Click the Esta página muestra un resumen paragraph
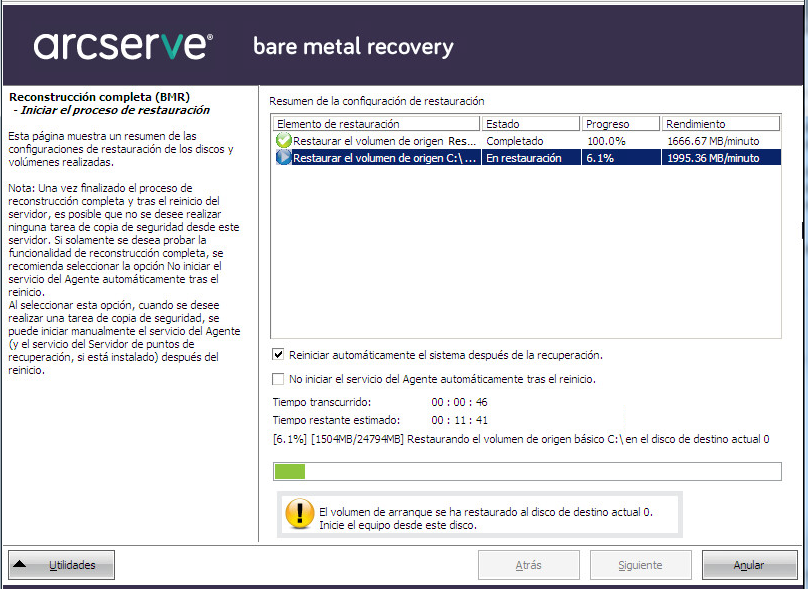The width and height of the screenshot is (808, 589). 121,149
